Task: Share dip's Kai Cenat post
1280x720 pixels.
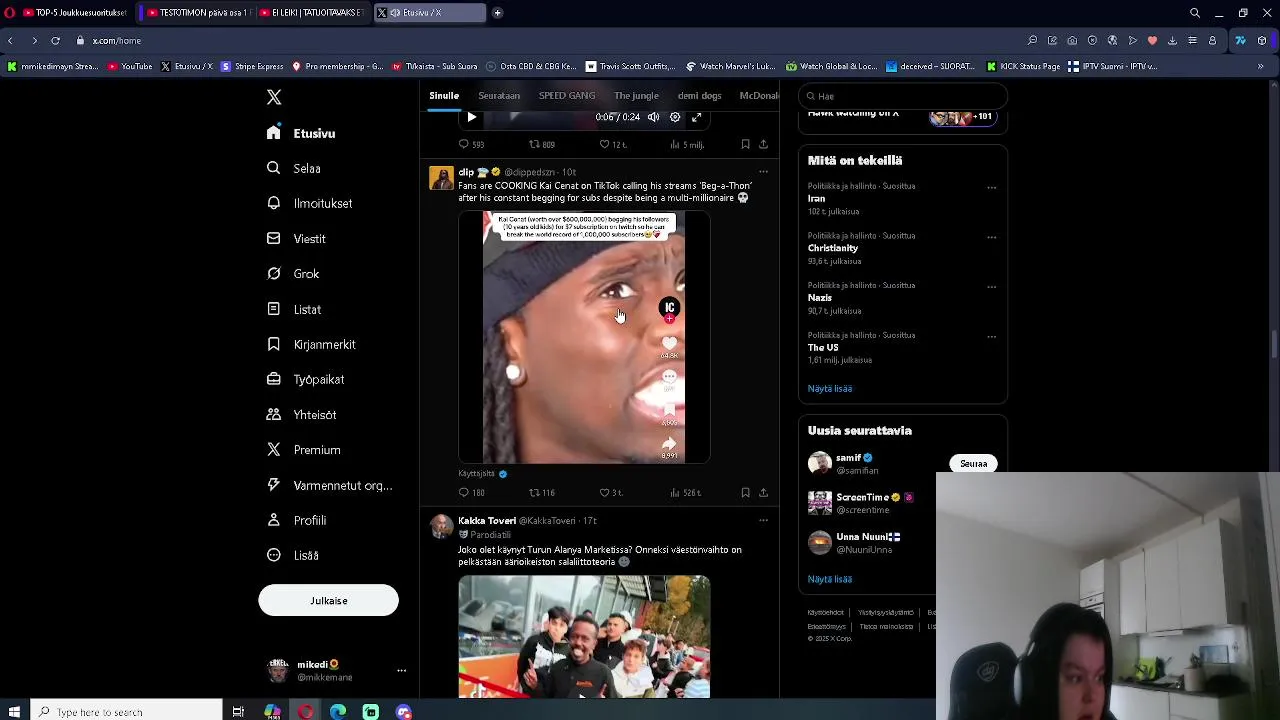Action: click(763, 492)
